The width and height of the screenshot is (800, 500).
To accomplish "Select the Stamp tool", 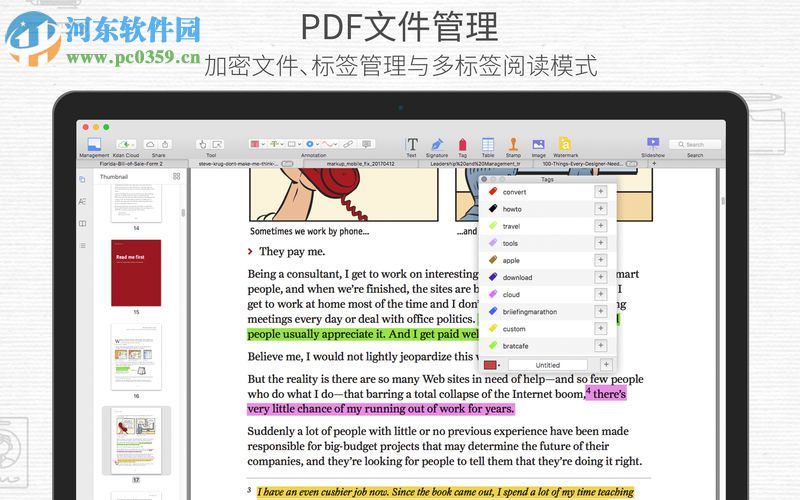I will [513, 144].
